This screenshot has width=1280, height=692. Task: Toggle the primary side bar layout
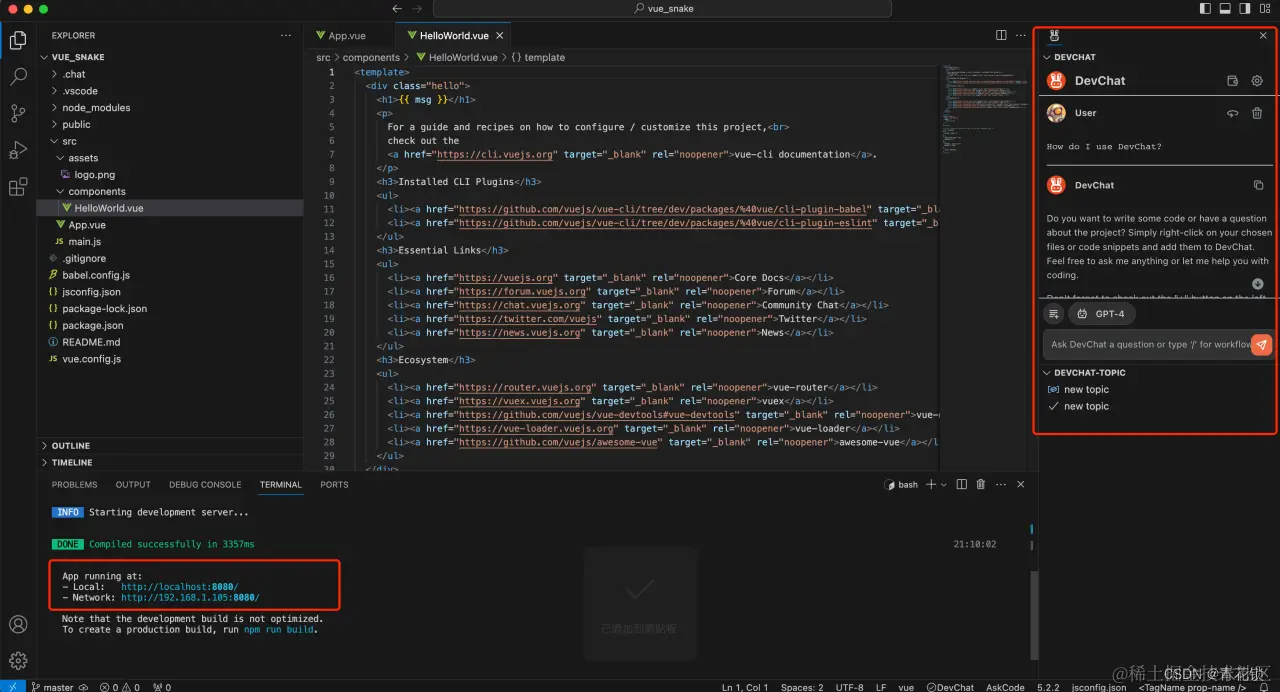(1205, 8)
